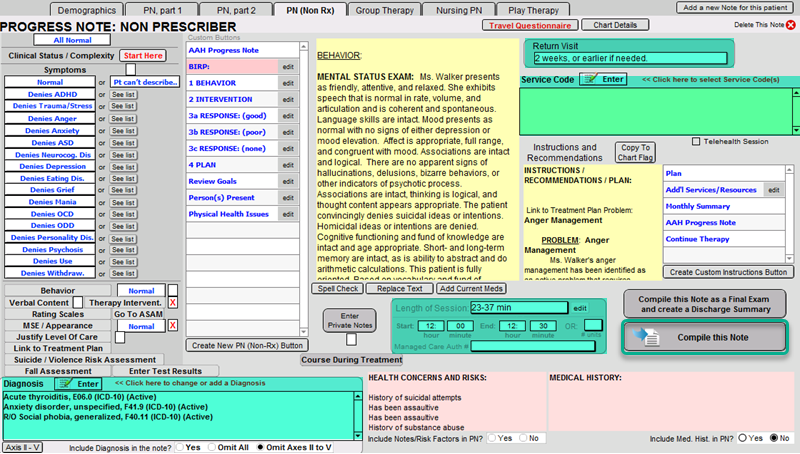Tick the checkbox under Enter Private Notes
The height and width of the screenshot is (454, 800).
pyautogui.click(x=351, y=339)
